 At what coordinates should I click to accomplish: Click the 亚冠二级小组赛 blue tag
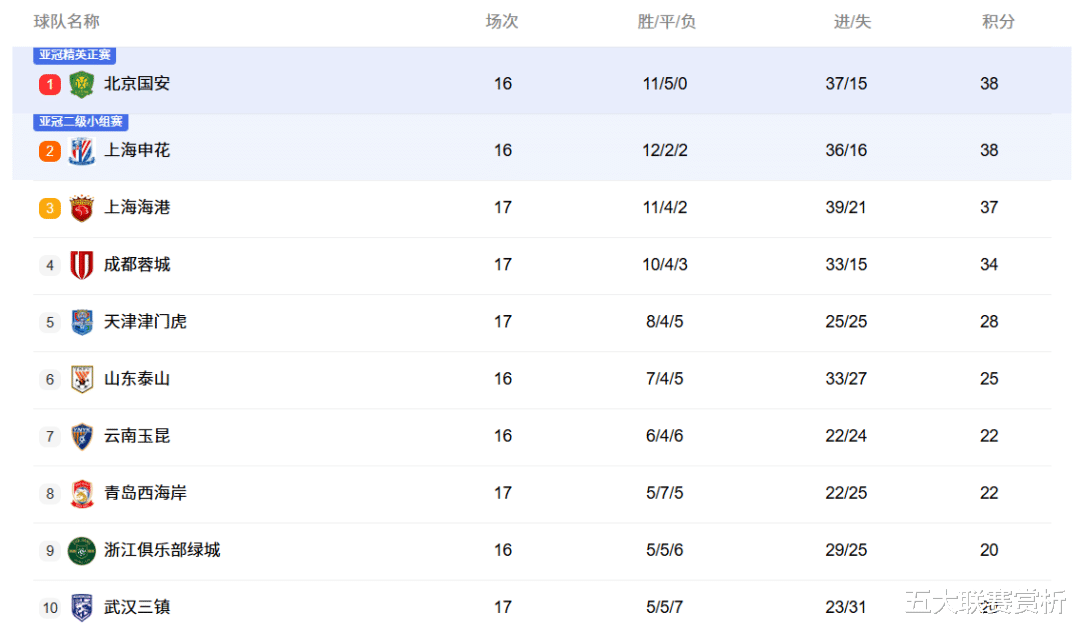coord(81,122)
